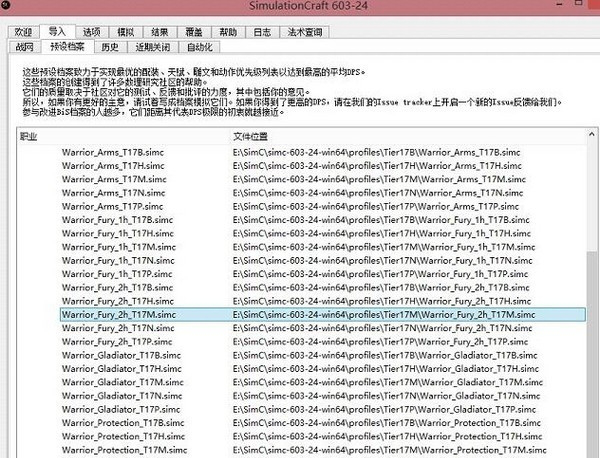
Task: Open the 覆盖 overrides tab
Action: click(194, 32)
